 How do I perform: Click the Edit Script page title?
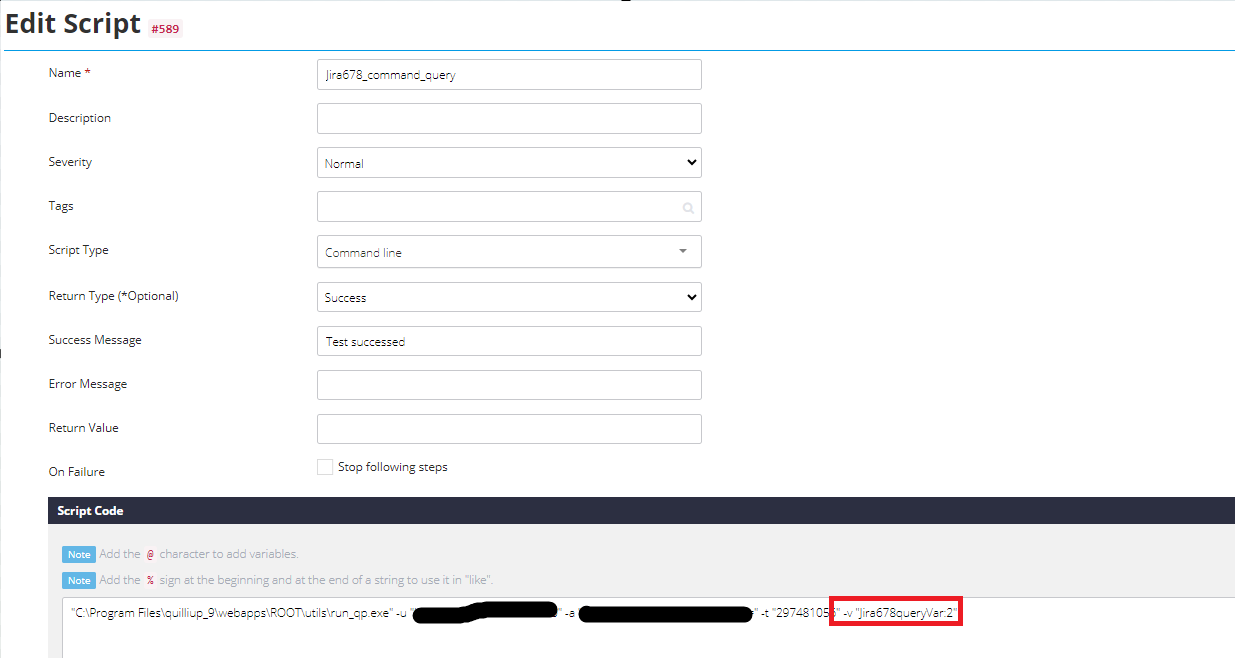point(72,23)
